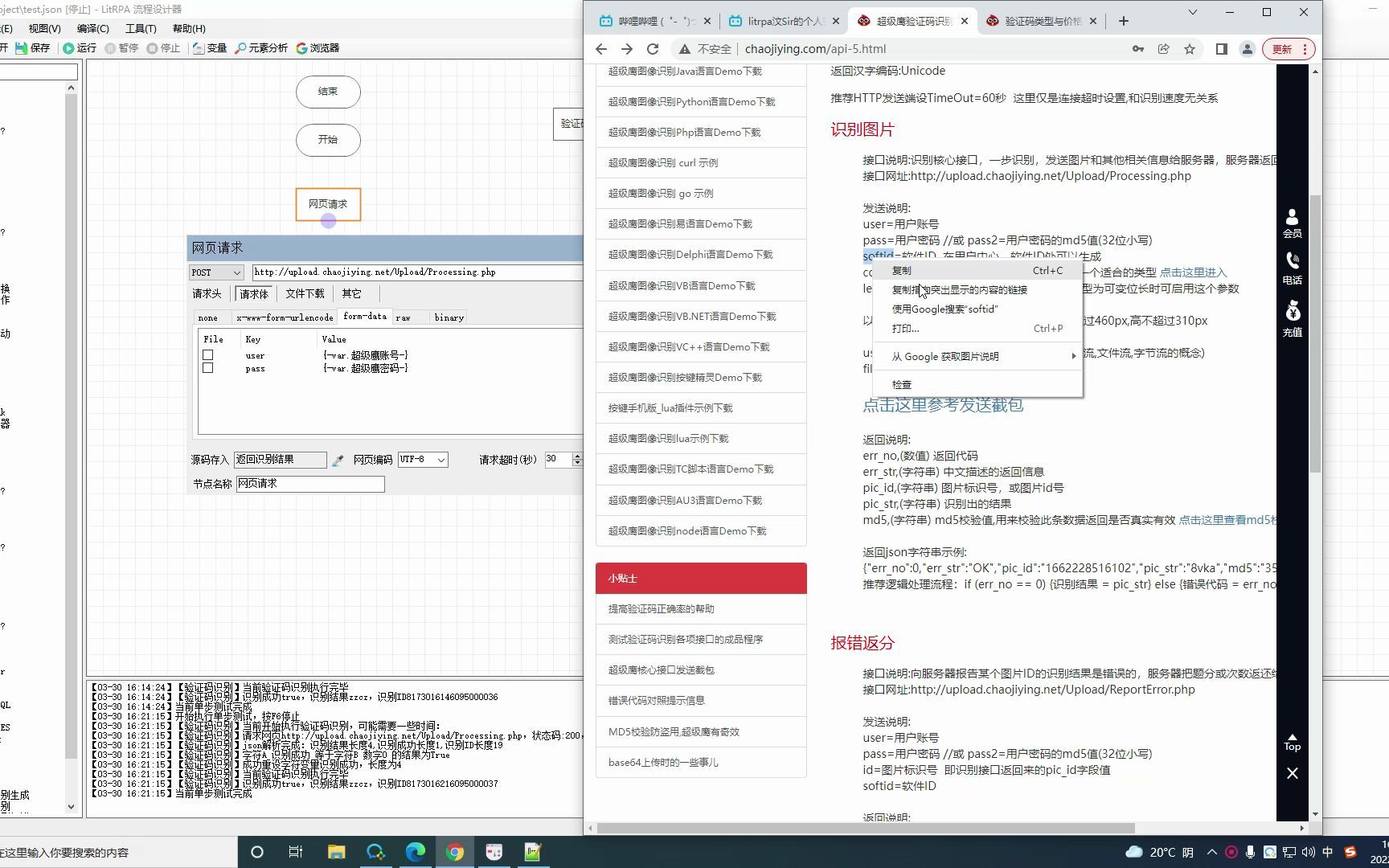Viewport: 1389px width, 868px height.
Task: Switch to the 文件下载 tab
Action: coord(305,294)
